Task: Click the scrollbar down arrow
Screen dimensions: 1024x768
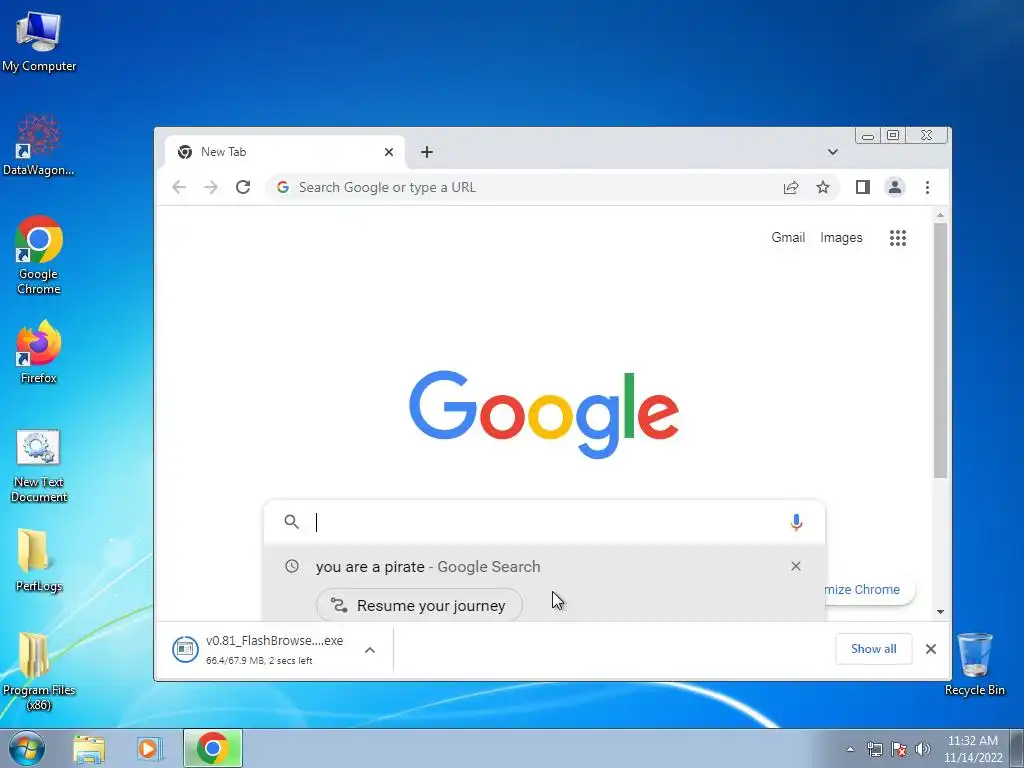Action: point(940,612)
